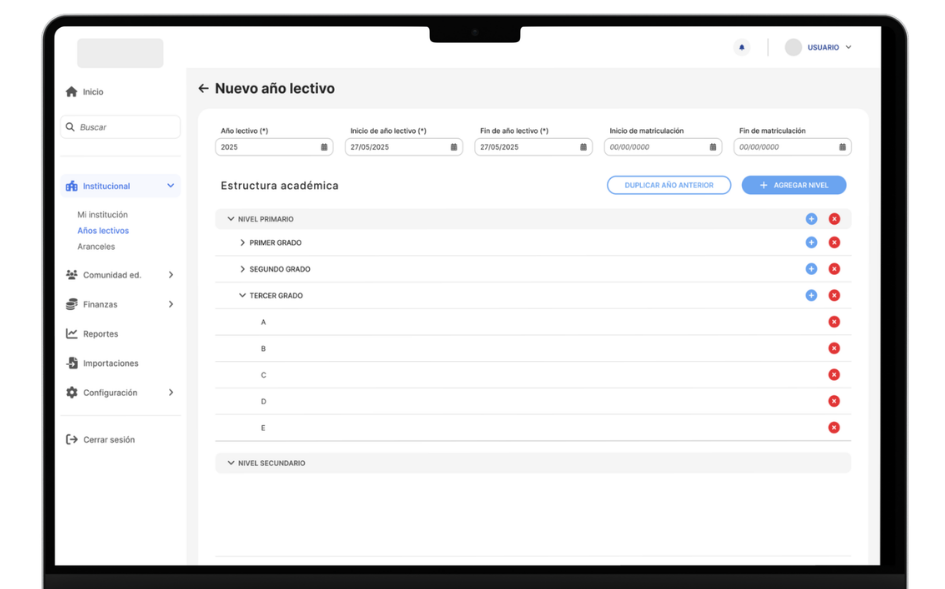This screenshot has width=945, height=589.
Task: Remove section C with red X
Action: (x=834, y=375)
